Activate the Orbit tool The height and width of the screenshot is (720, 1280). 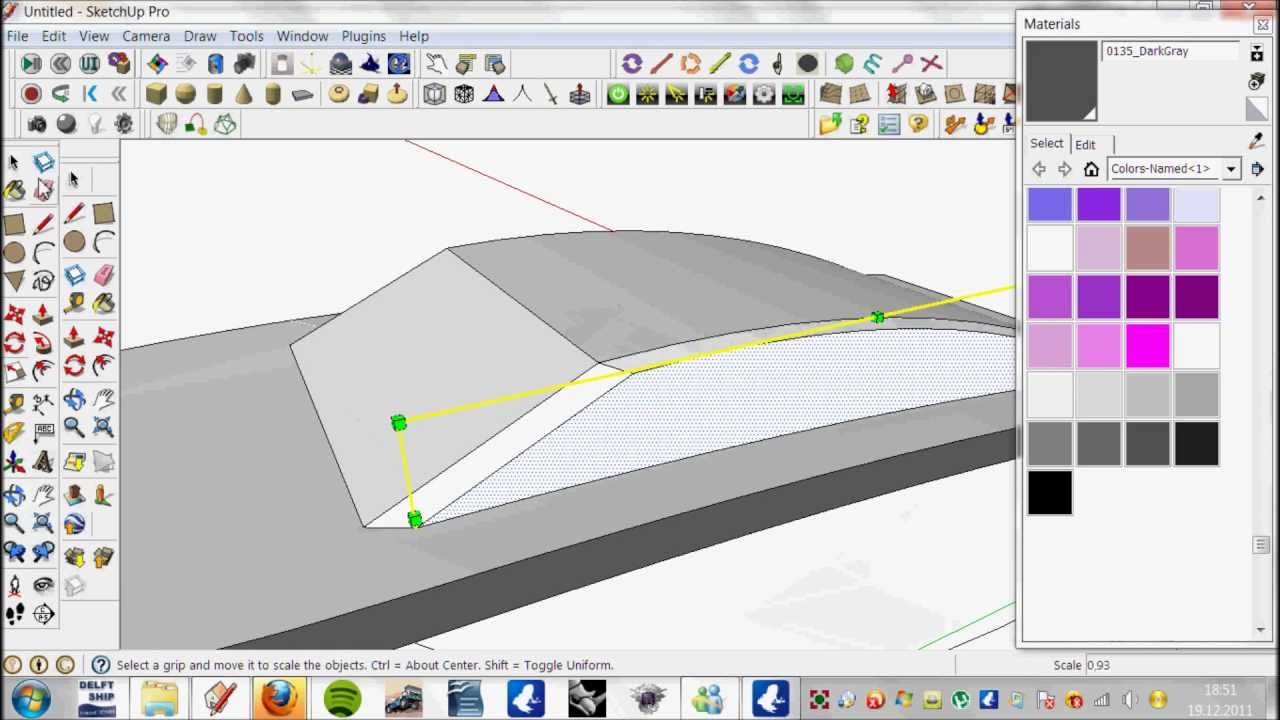coord(15,492)
